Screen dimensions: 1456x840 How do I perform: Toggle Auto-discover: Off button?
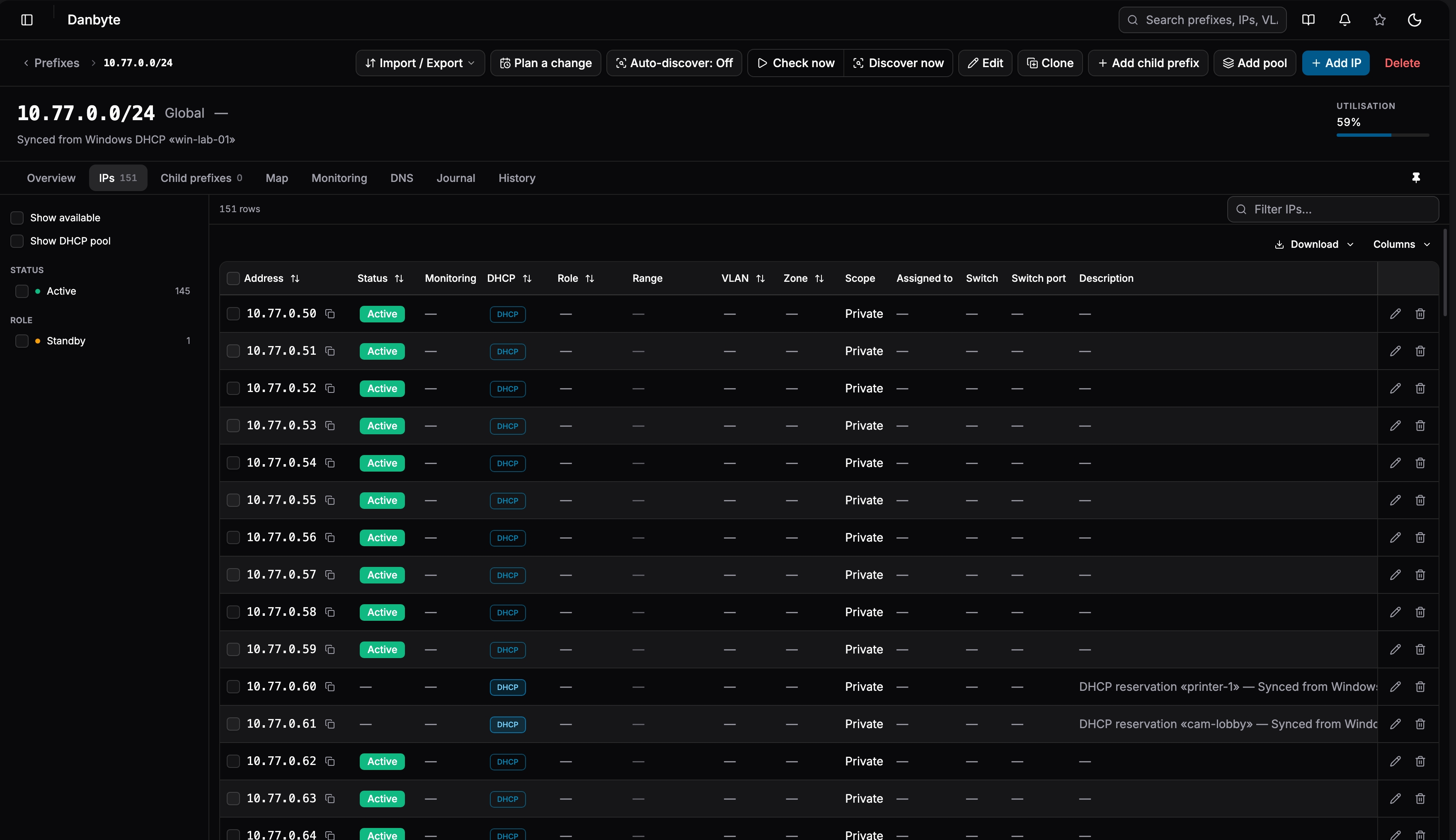click(x=674, y=63)
